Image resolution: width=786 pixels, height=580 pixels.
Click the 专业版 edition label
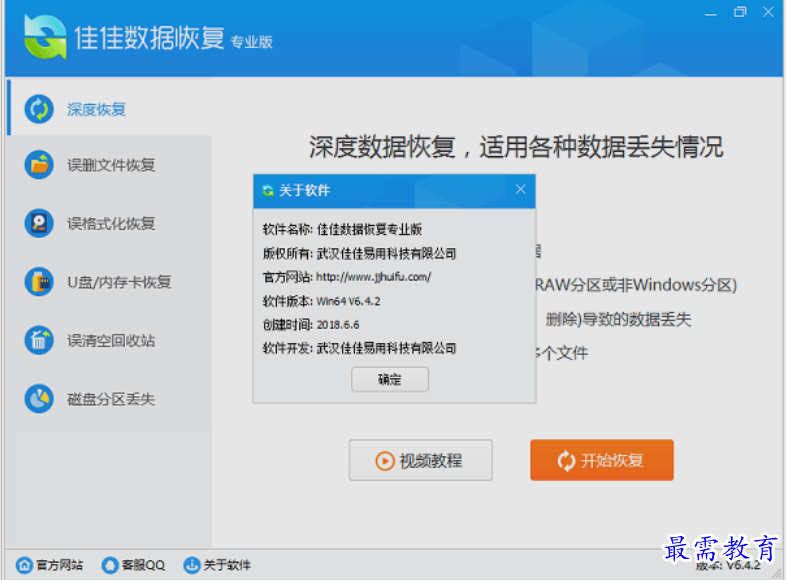coord(252,42)
